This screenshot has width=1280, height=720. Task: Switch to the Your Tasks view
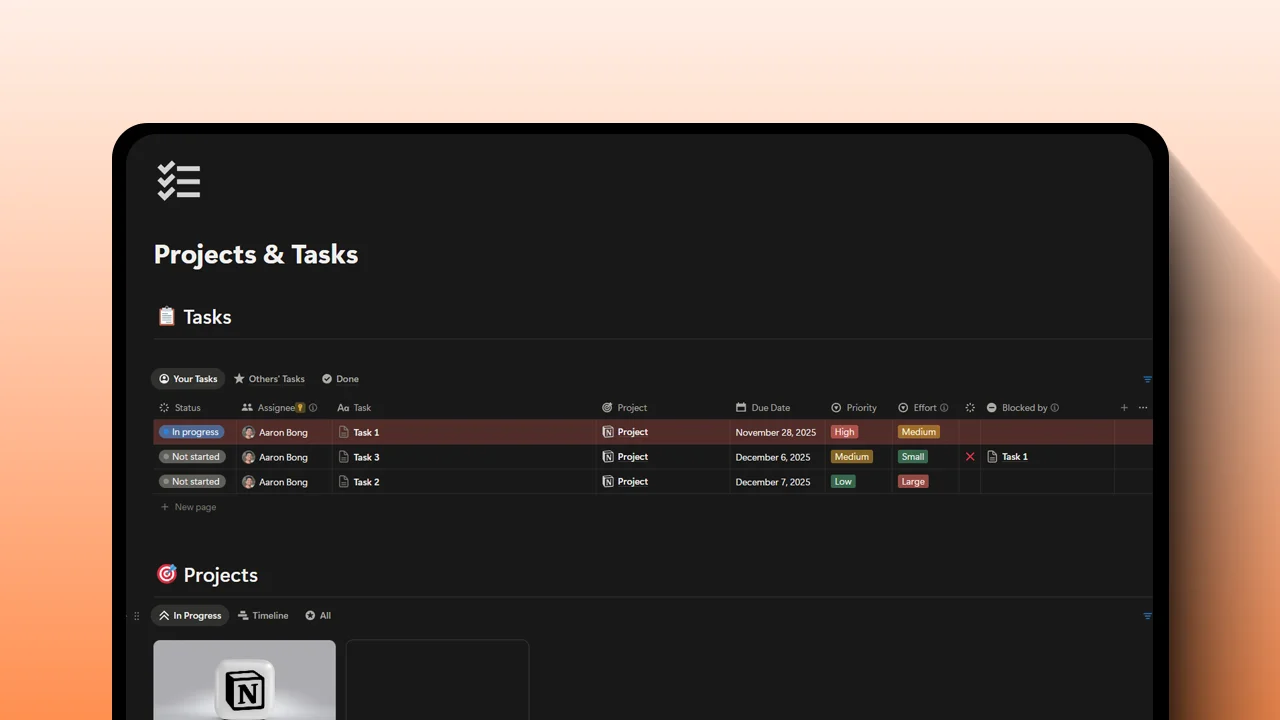click(x=188, y=379)
